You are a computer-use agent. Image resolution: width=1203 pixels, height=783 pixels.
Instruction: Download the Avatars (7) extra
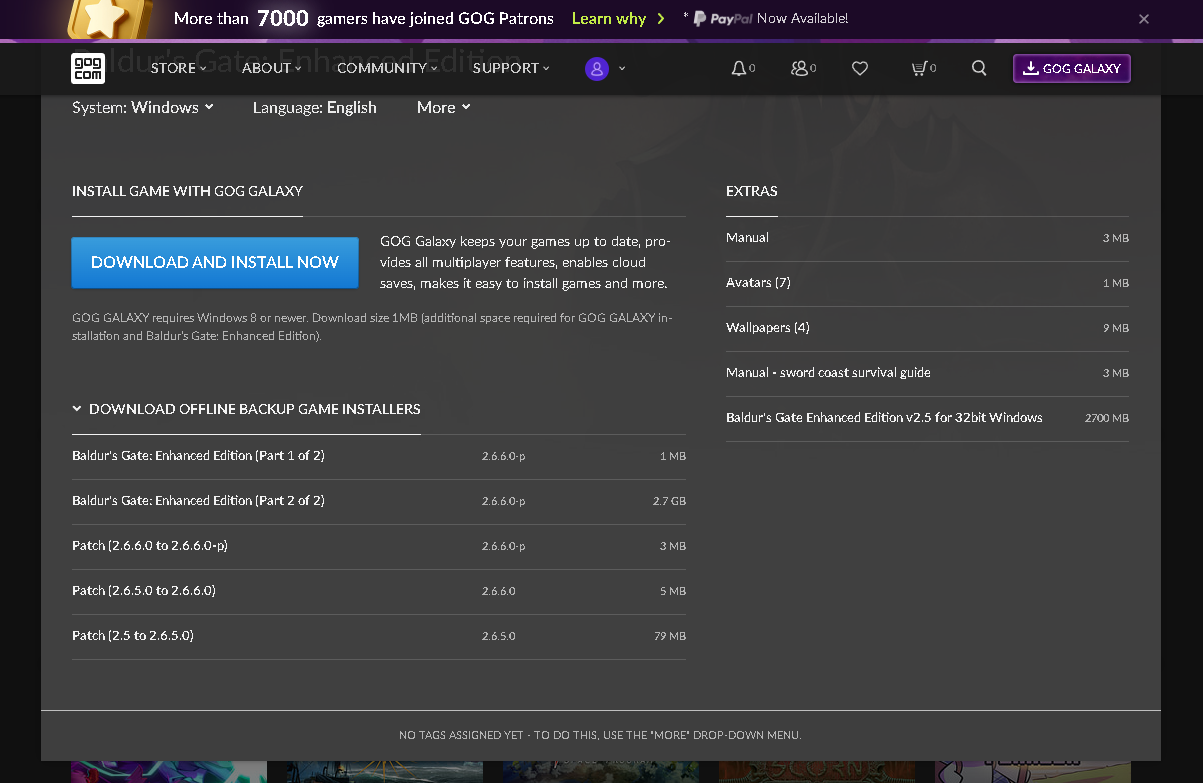tap(927, 283)
